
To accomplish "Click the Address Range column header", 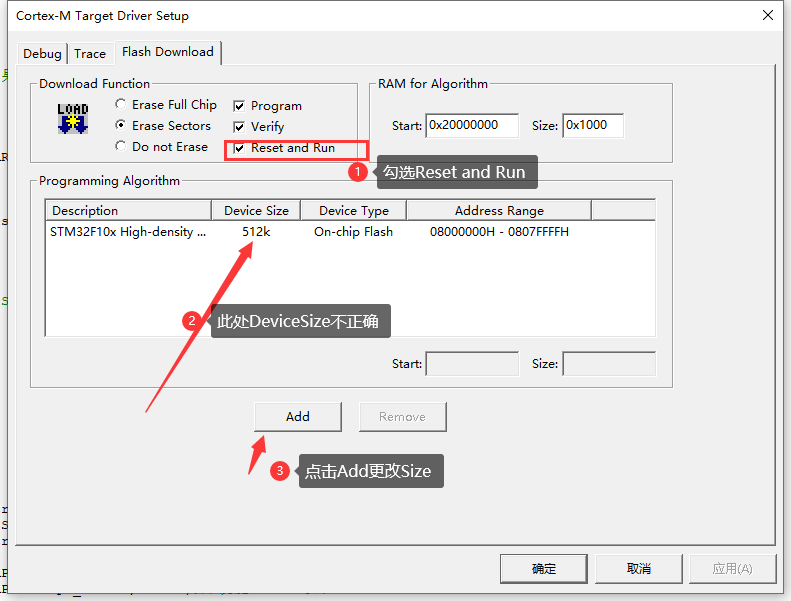I will pos(499,210).
